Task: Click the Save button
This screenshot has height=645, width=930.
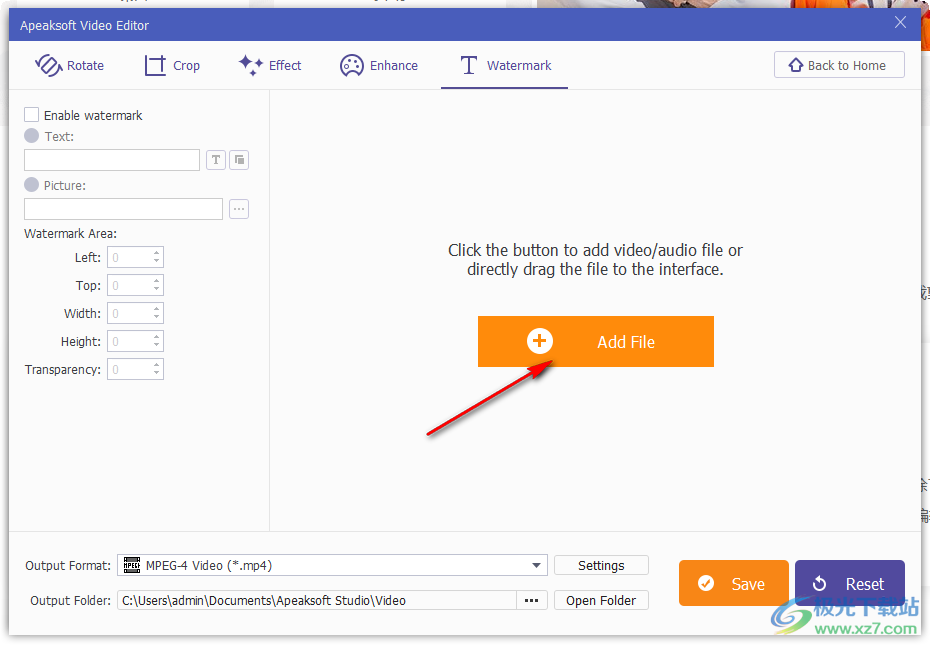Action: [734, 583]
